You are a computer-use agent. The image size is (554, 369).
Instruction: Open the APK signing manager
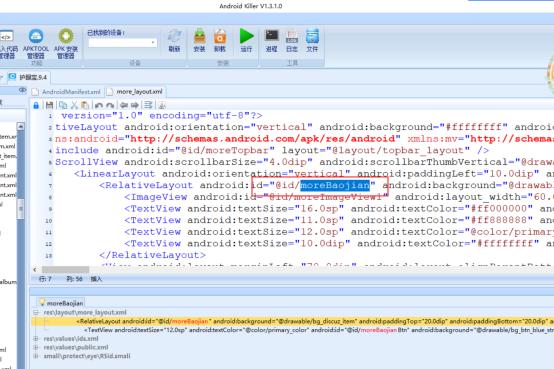[x=66, y=44]
